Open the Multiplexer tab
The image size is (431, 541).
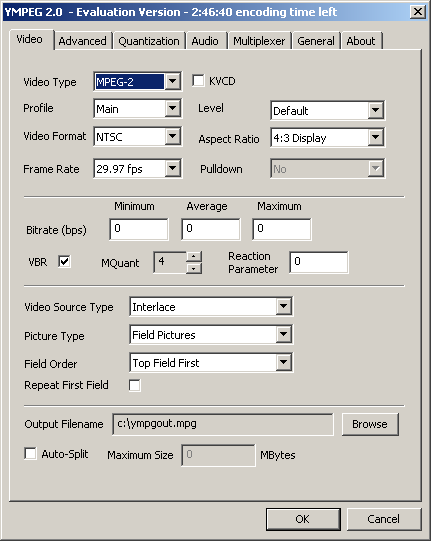pos(259,41)
